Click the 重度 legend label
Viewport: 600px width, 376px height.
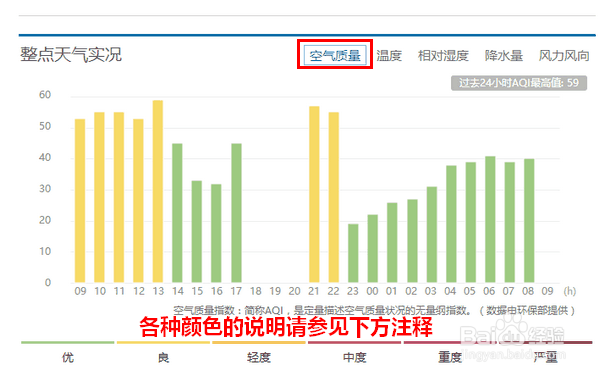coord(450,358)
